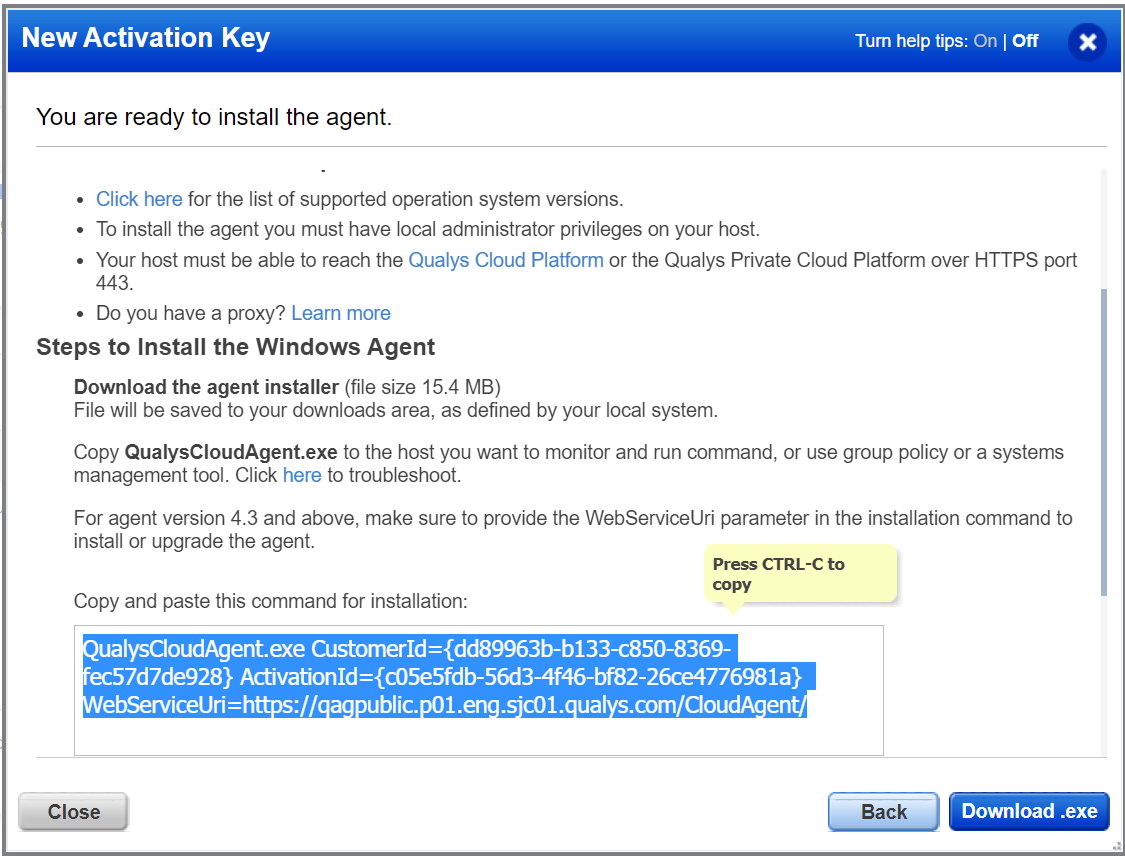
Task: Open the Qualys Cloud Platform link
Action: [x=506, y=259]
